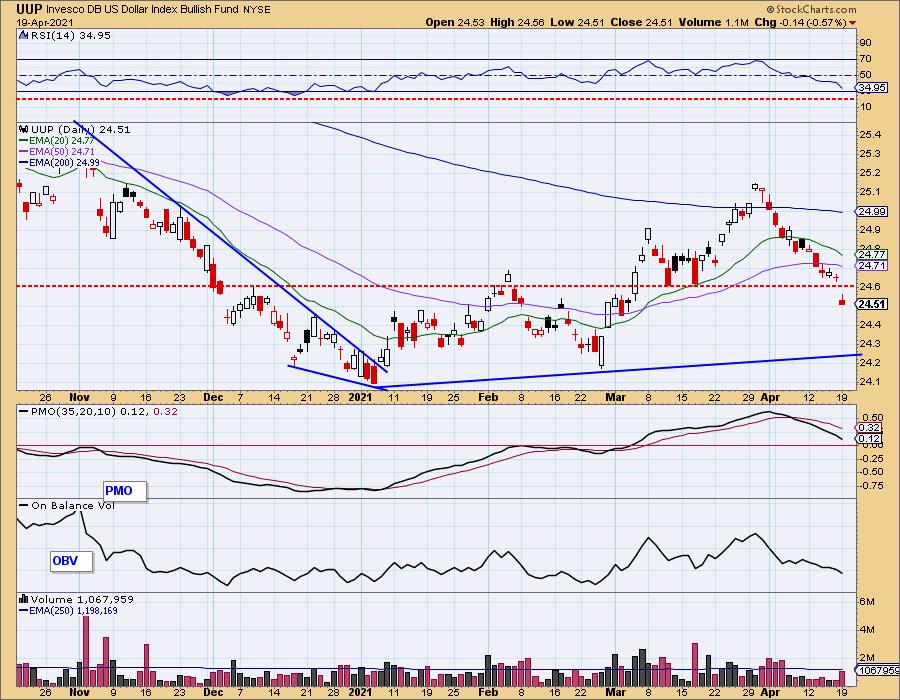Viewport: 900px width, 700px height.
Task: Click the 'High 24.56' value in the header
Action: click(x=517, y=22)
